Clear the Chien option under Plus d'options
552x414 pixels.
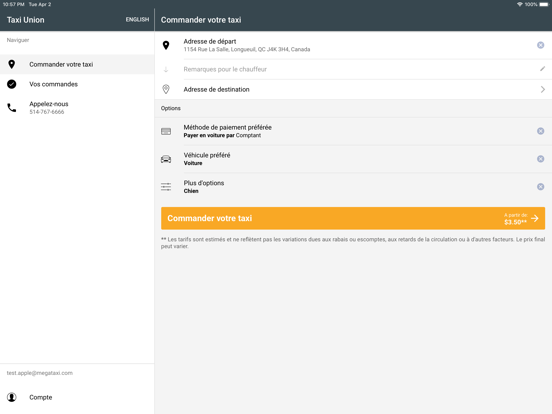click(540, 187)
